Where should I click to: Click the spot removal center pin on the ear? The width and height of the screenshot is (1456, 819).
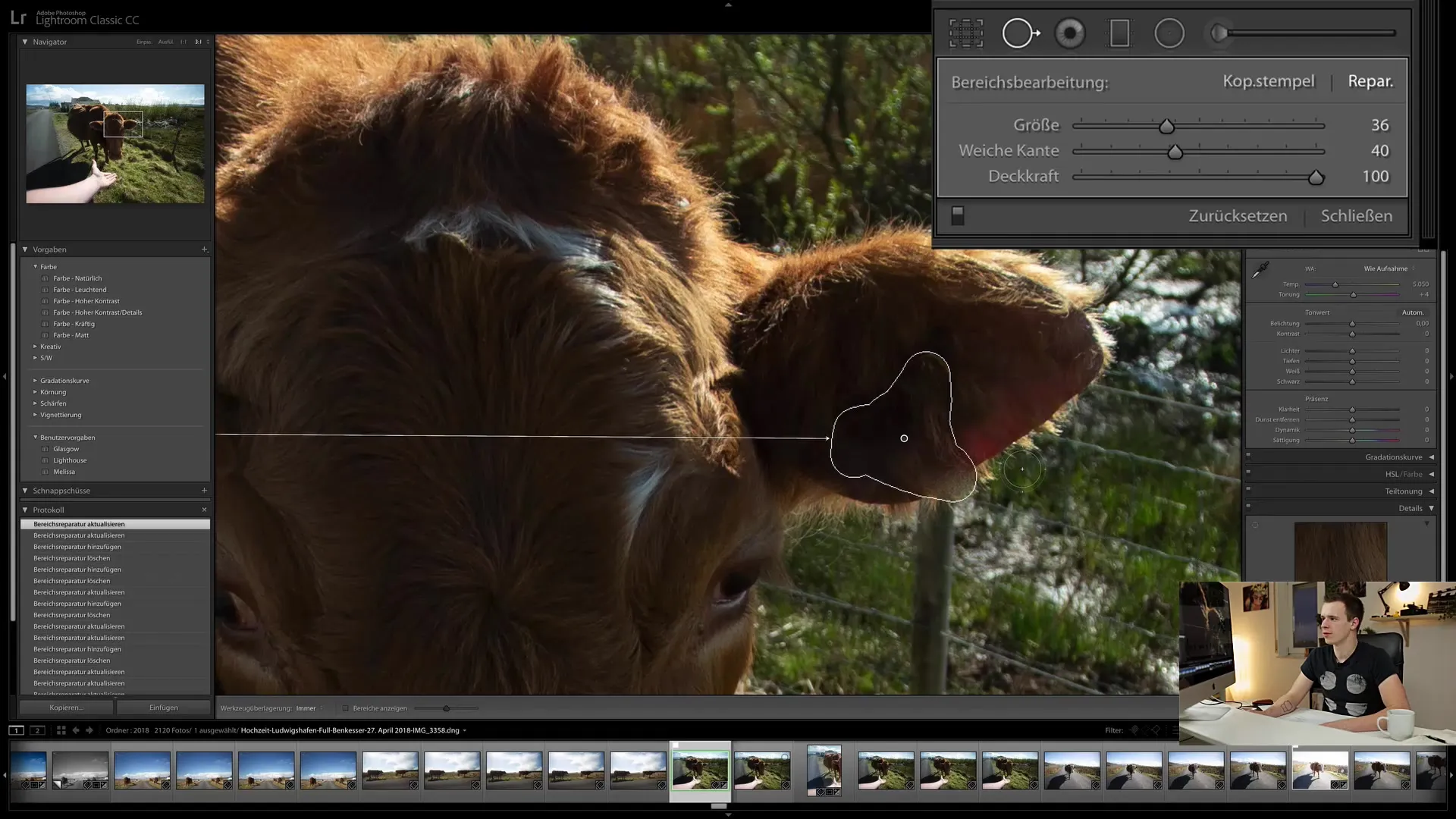tap(904, 438)
